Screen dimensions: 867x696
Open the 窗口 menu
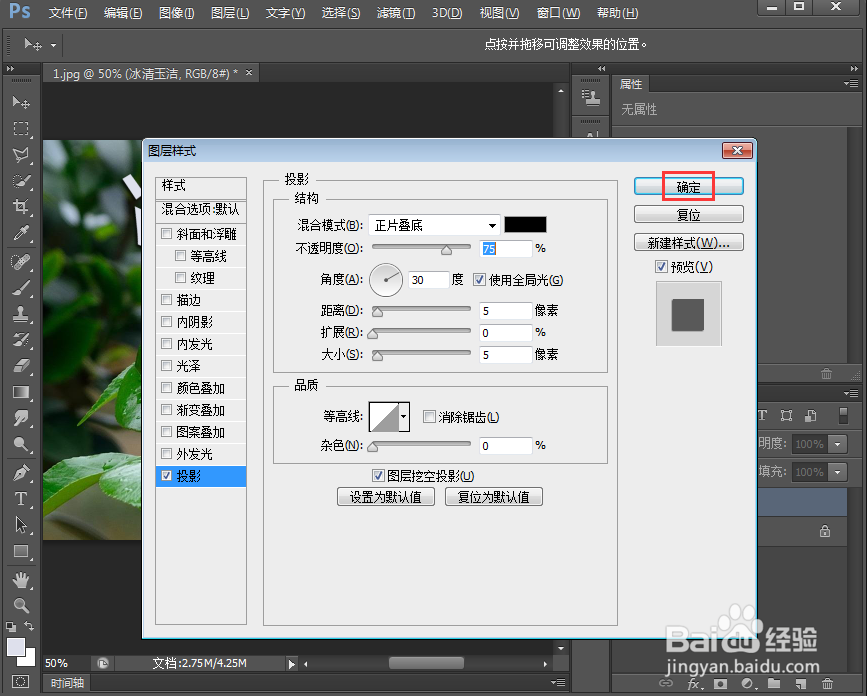tap(558, 13)
